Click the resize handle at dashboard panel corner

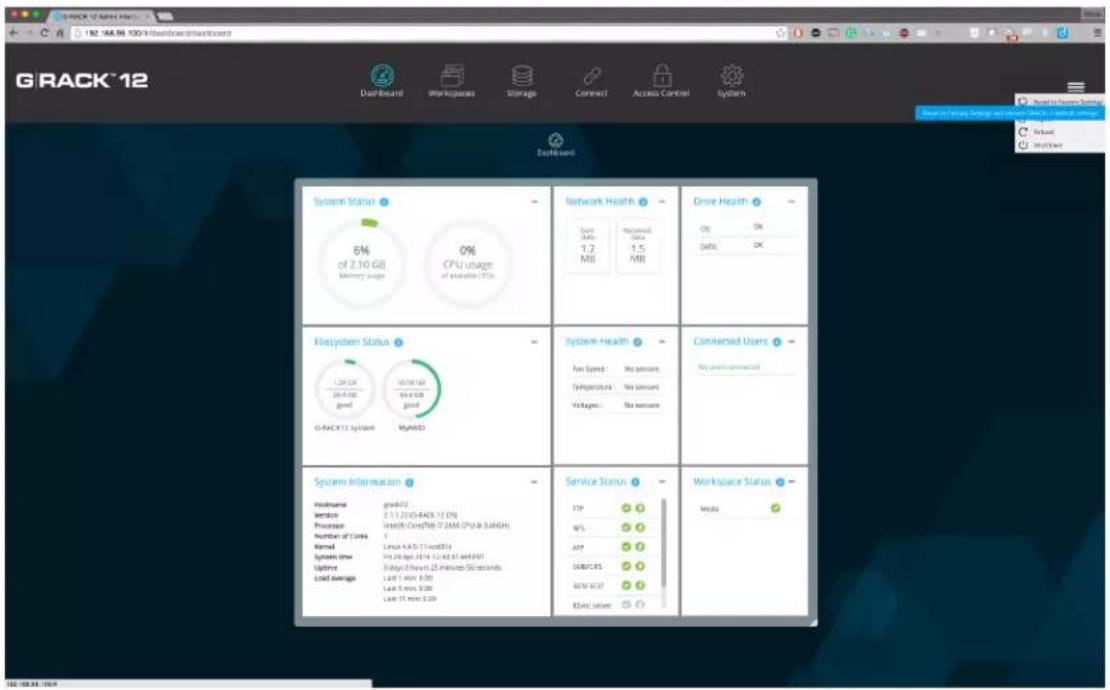(x=813, y=622)
